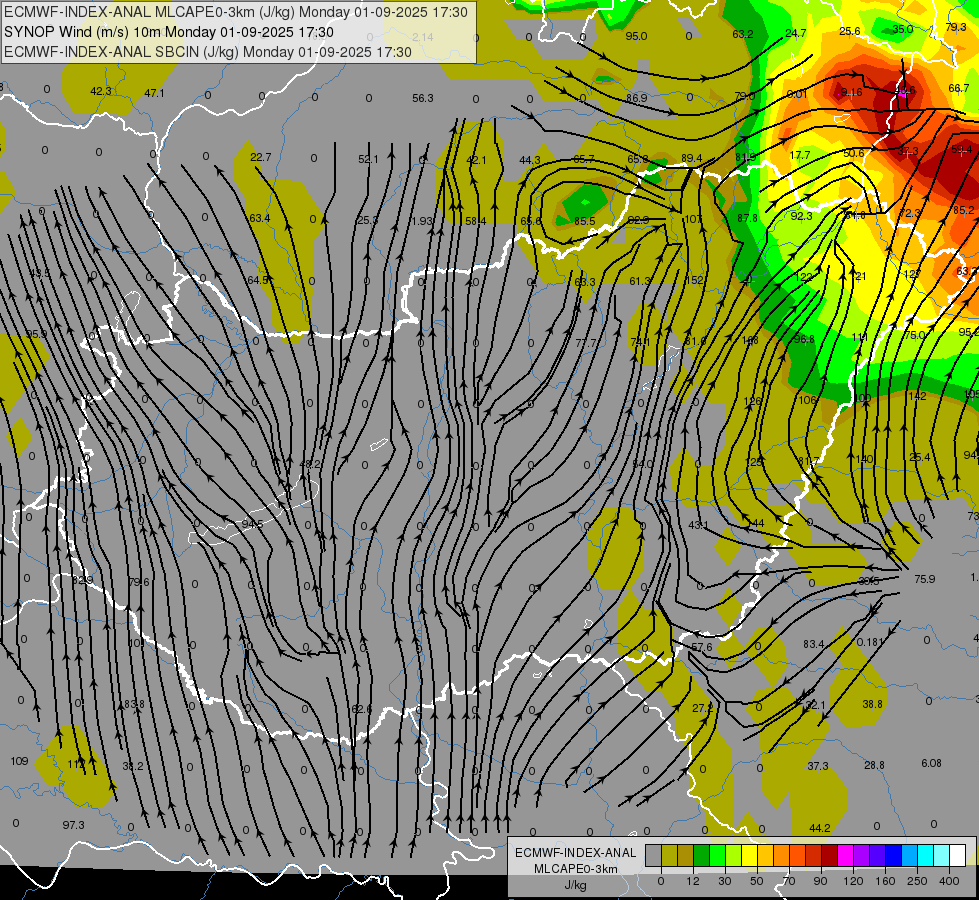Click the map value 142
This screenshot has width=979, height=900.
pos(917,396)
